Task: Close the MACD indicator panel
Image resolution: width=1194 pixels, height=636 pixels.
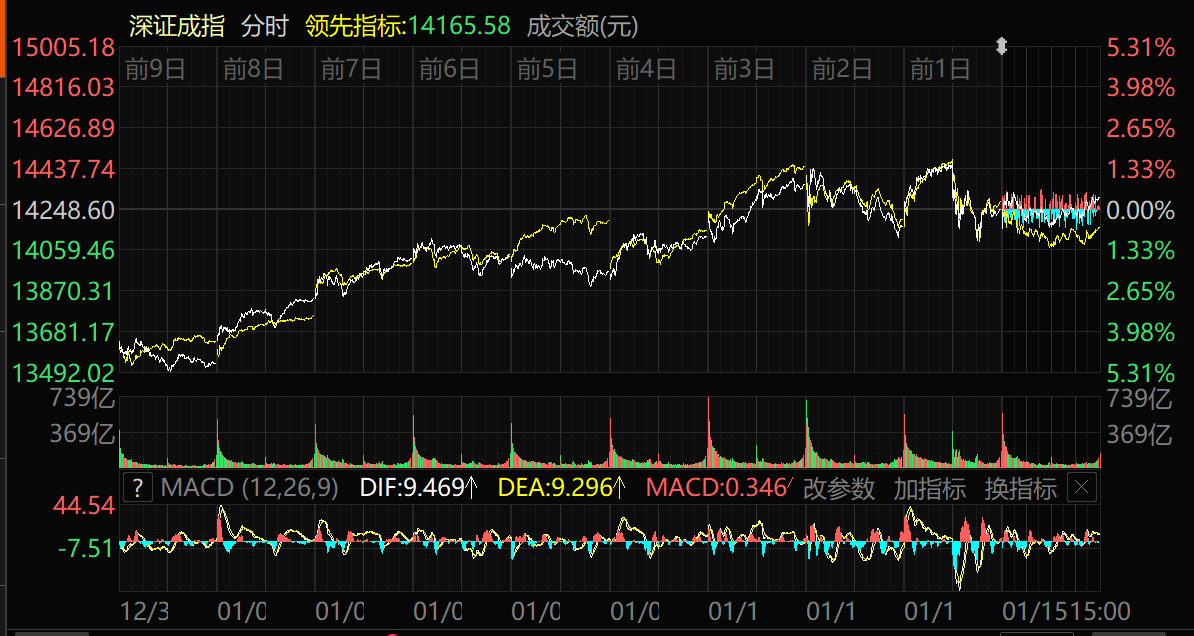Action: coord(1083,489)
